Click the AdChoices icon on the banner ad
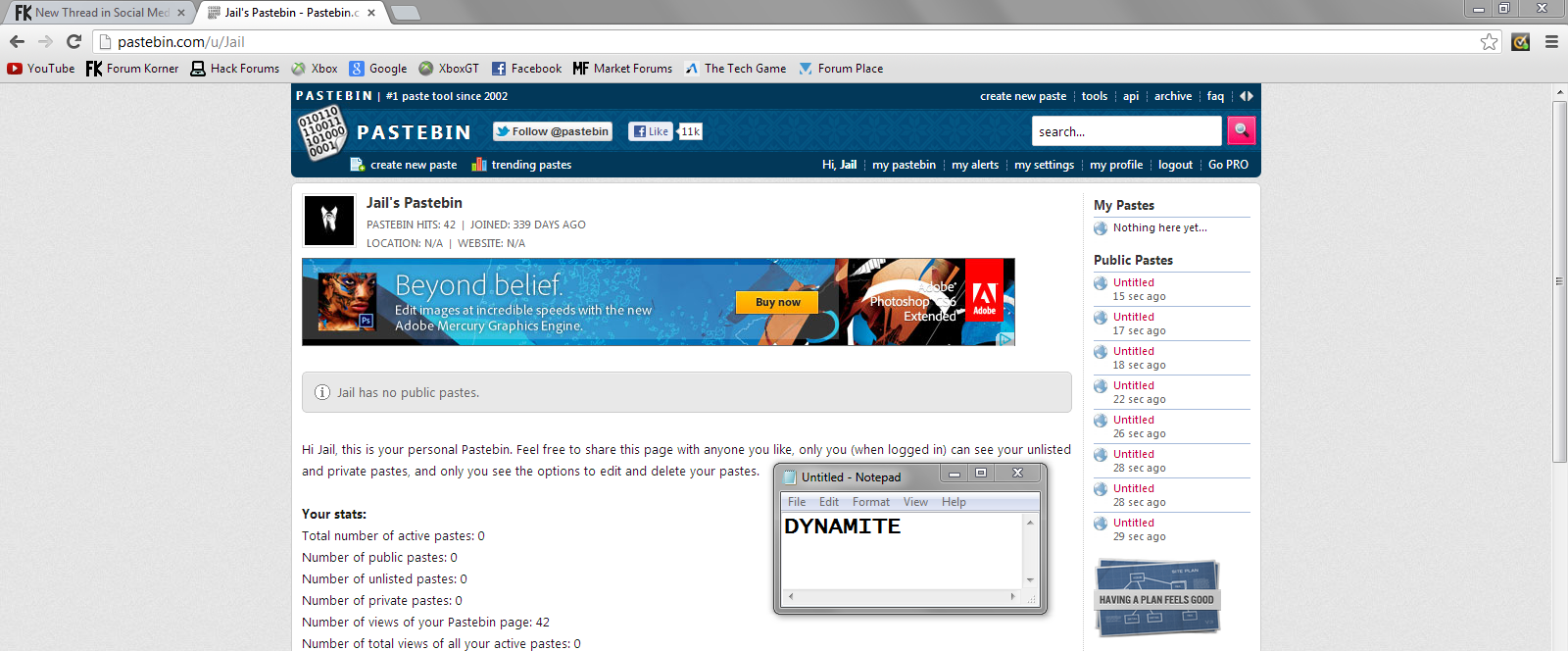Viewport: 1568px width, 651px height. point(1005,339)
